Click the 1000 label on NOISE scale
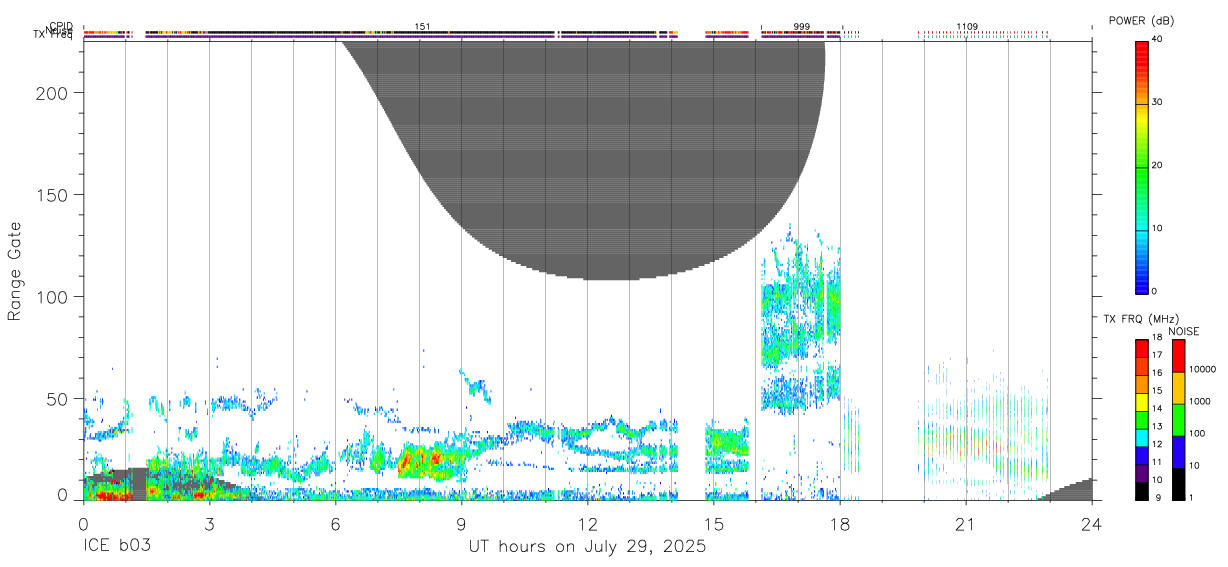 1199,401
